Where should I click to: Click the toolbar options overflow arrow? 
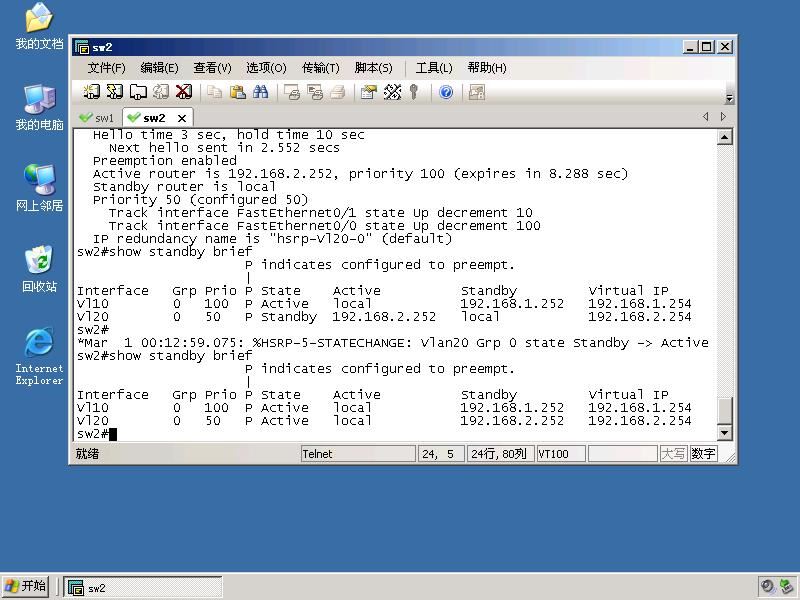click(x=729, y=98)
